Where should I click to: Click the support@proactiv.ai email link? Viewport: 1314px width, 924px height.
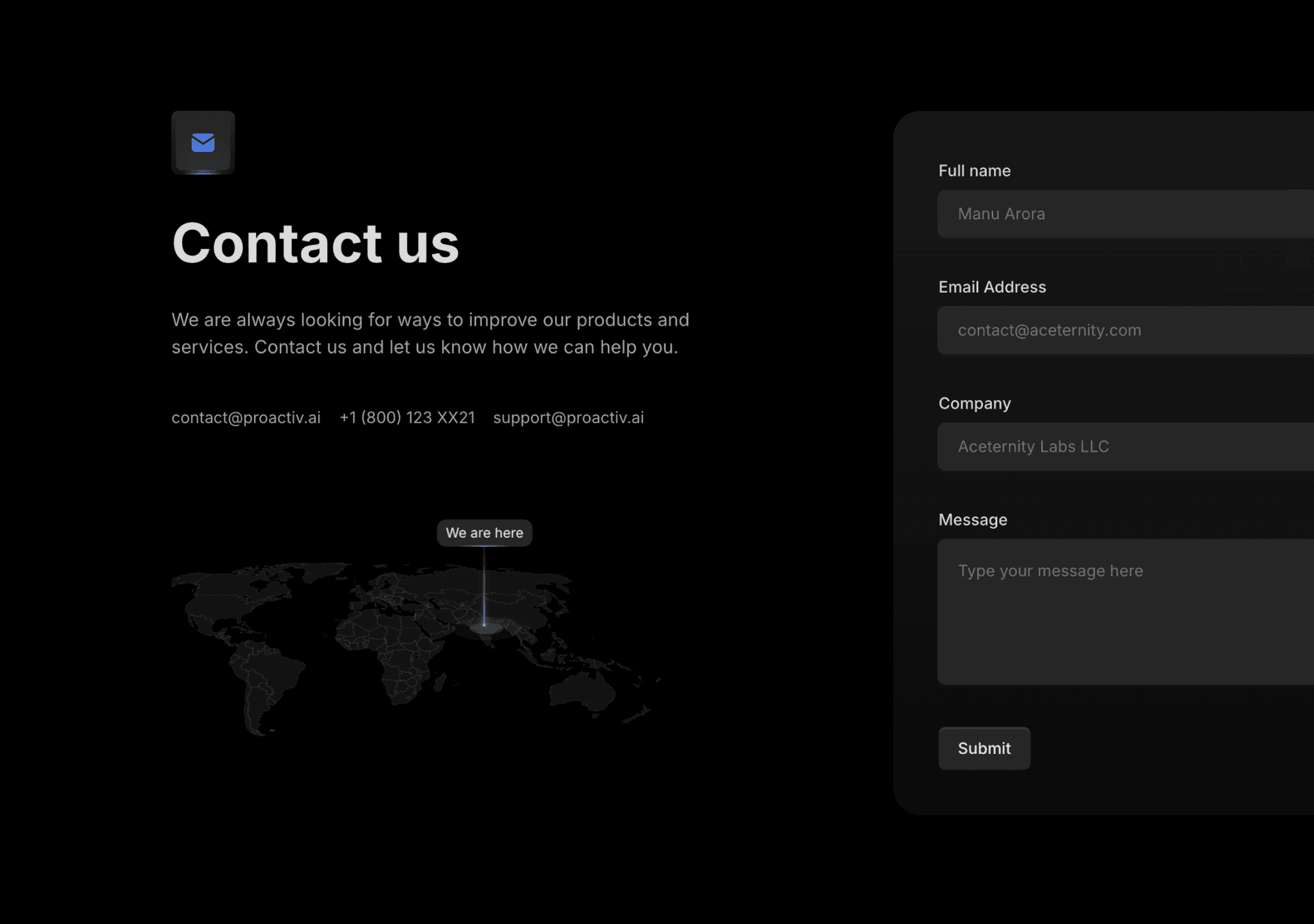[x=568, y=417]
